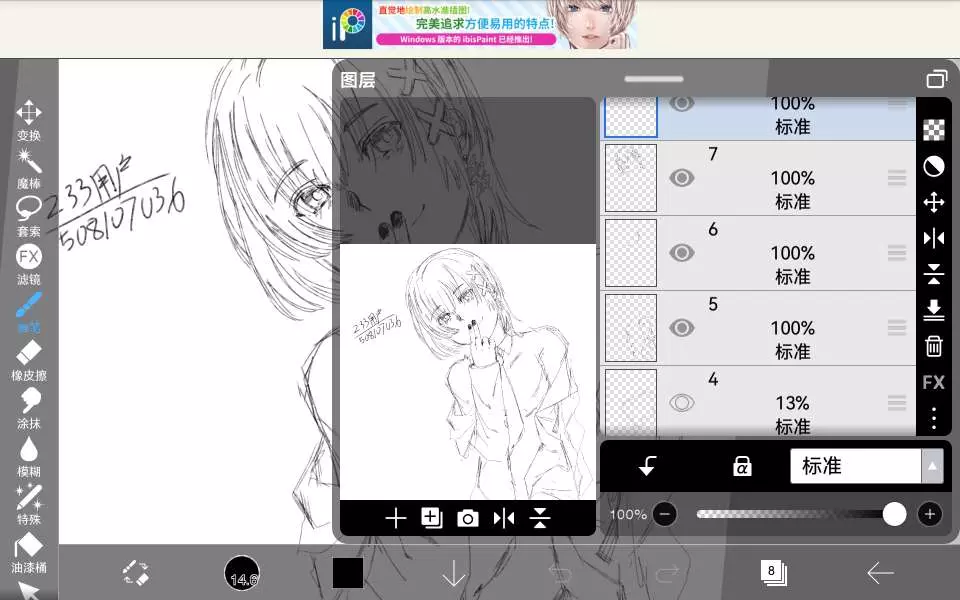Viewport: 960px width, 600px height.
Task: Select layer 6 thumbnail
Action: [631, 253]
